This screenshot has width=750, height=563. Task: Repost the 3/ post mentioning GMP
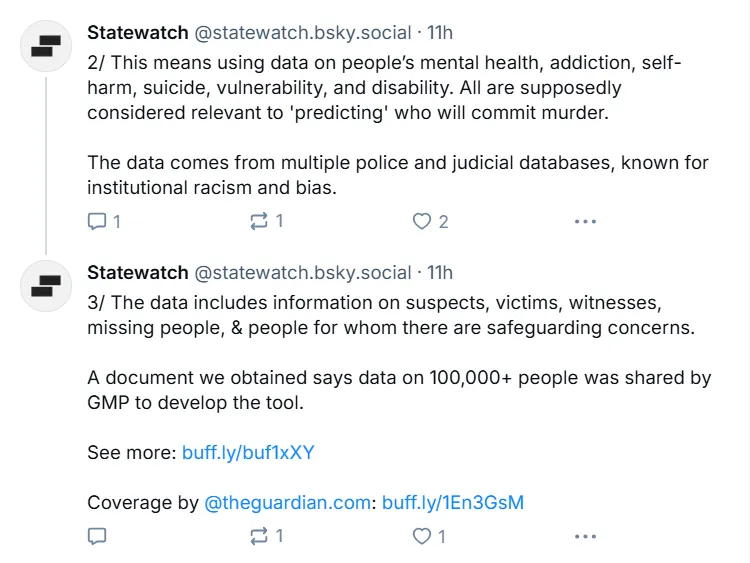tap(257, 537)
